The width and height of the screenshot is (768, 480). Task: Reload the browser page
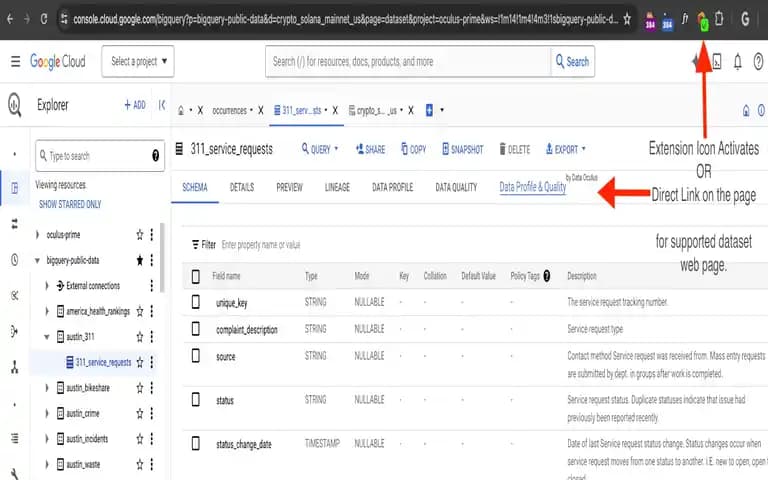(44, 19)
